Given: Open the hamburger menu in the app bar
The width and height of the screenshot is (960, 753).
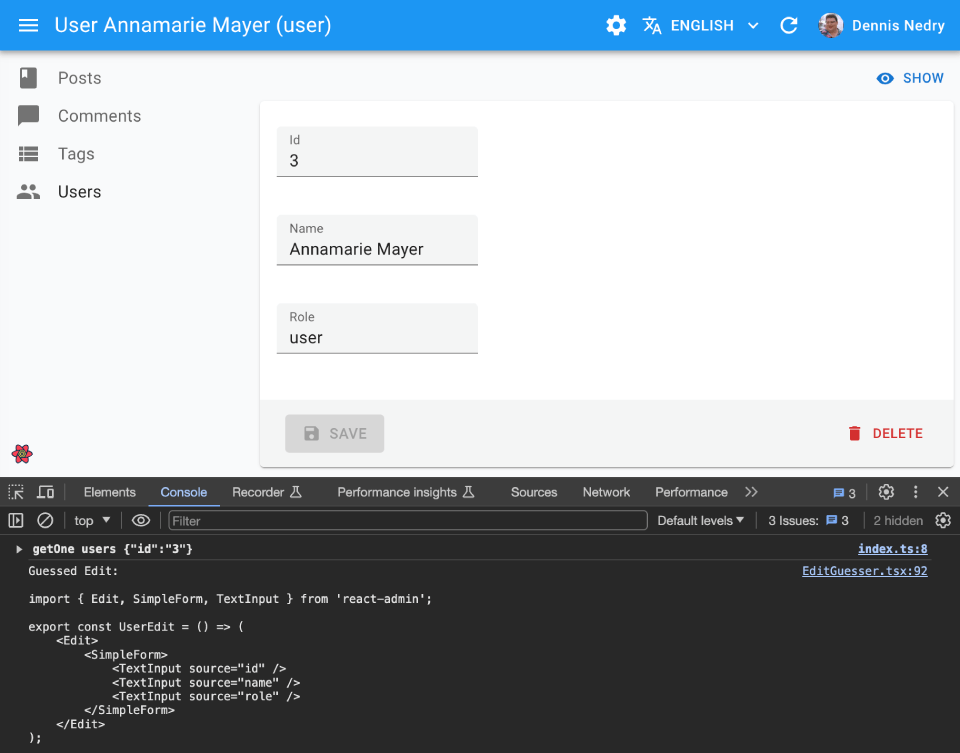Looking at the screenshot, I should (x=29, y=25).
